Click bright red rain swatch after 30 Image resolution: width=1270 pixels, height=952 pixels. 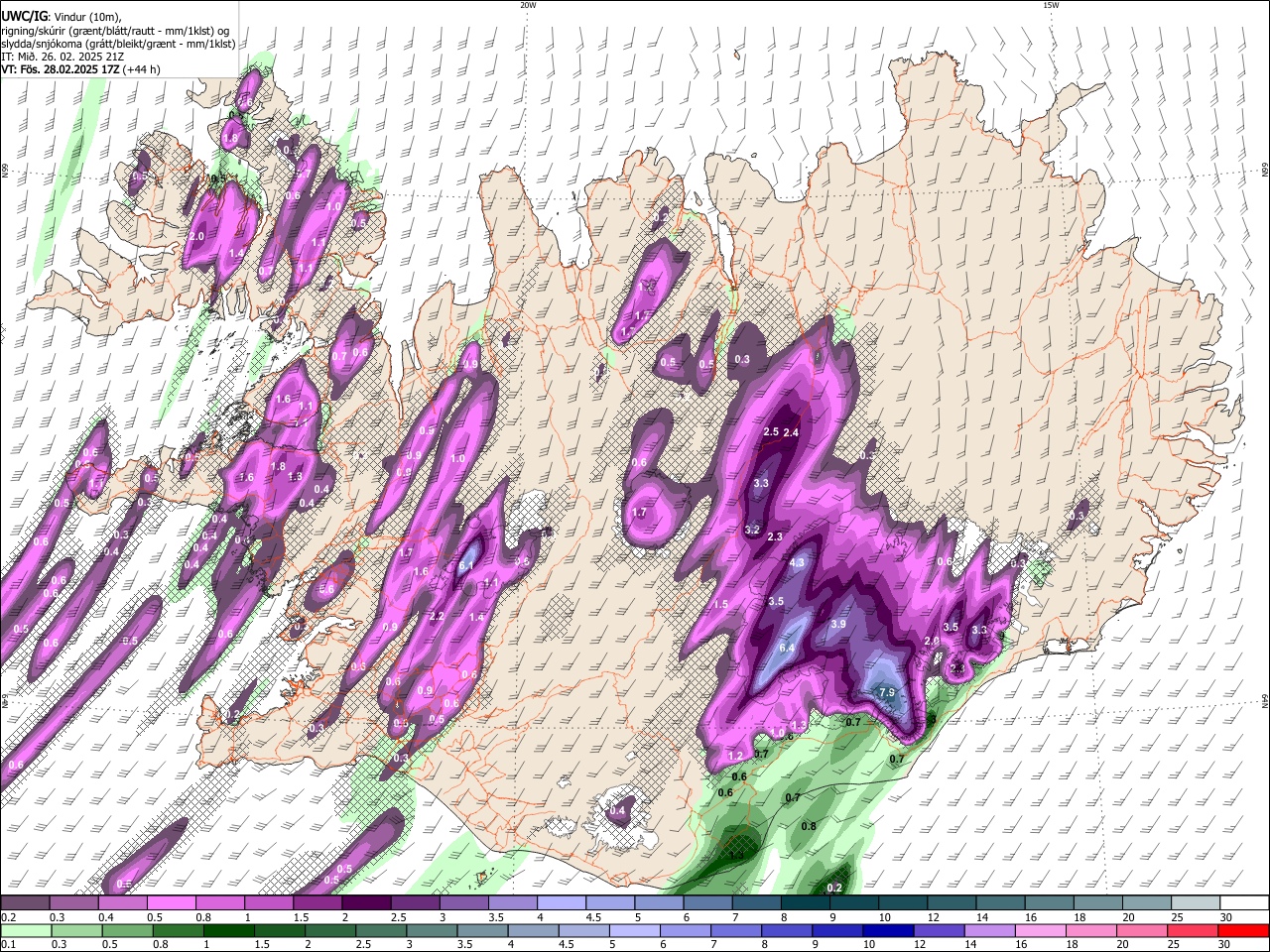coord(1243,930)
